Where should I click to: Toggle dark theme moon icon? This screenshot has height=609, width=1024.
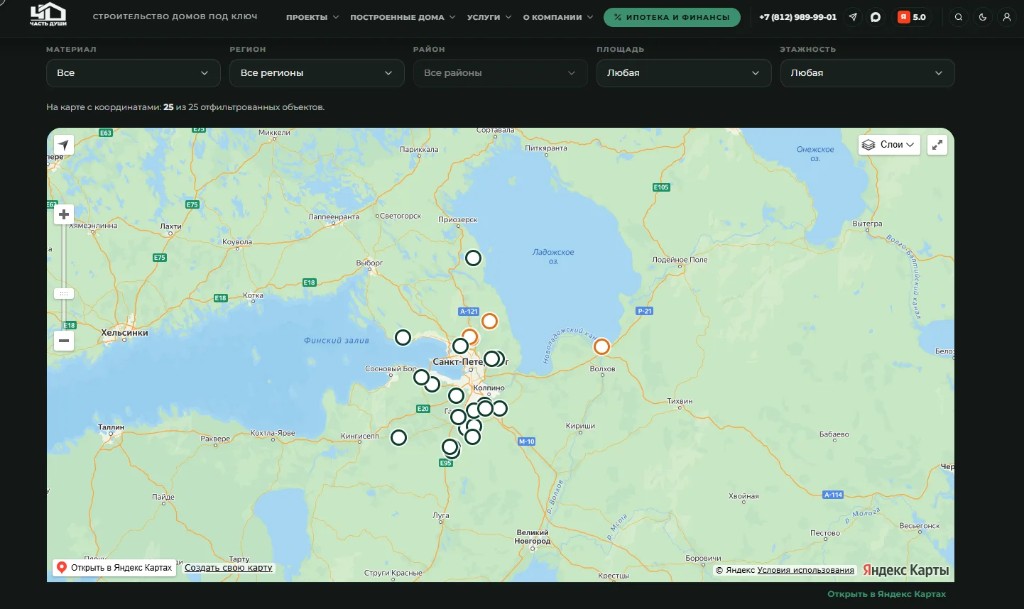point(982,17)
